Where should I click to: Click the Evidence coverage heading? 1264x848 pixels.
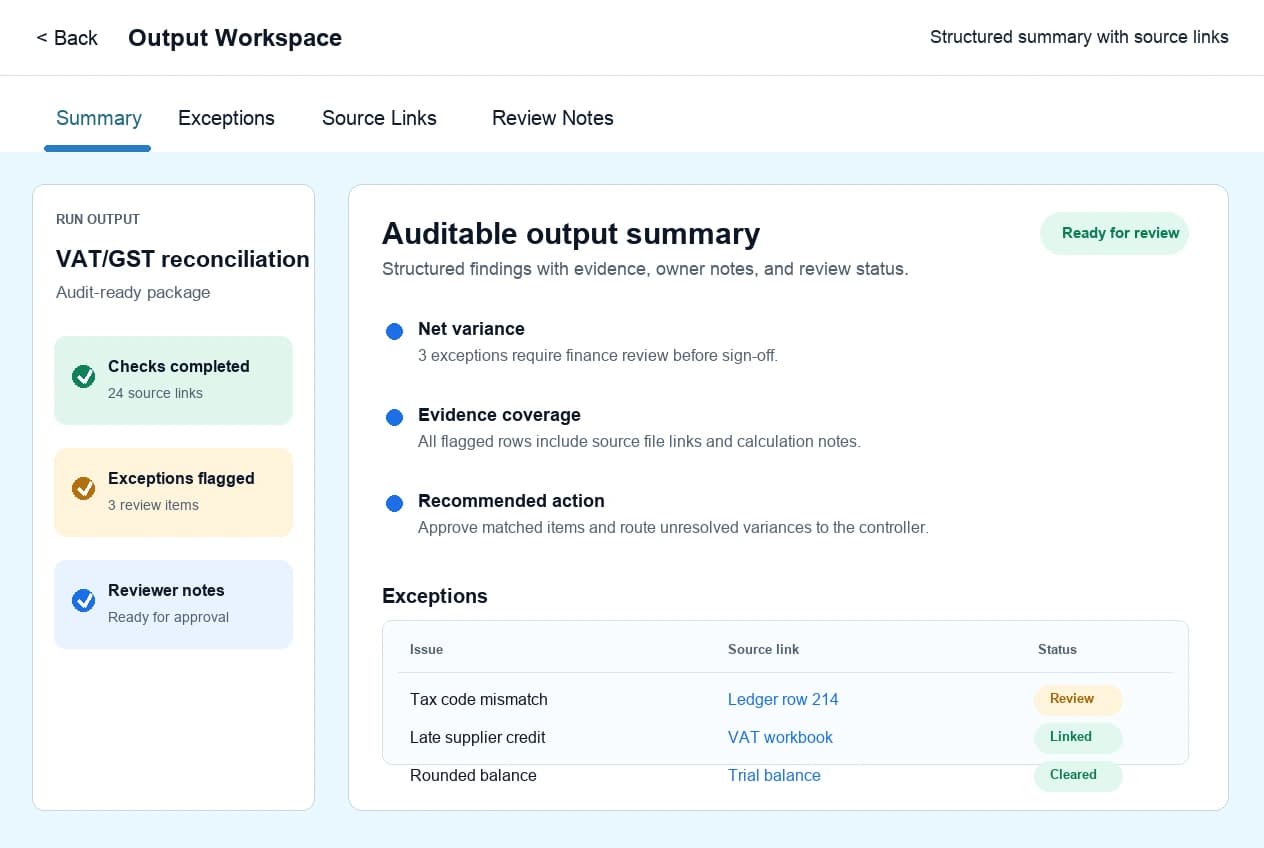[x=499, y=415]
